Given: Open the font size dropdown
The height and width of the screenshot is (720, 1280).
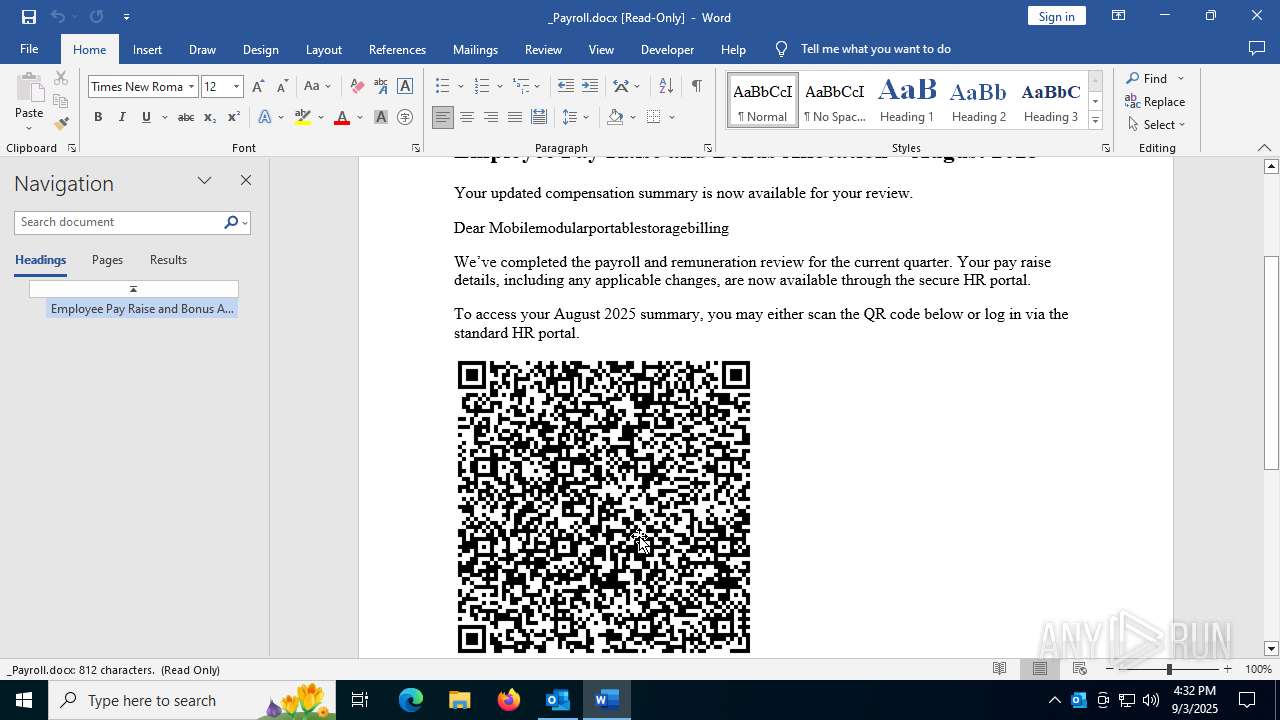Looking at the screenshot, I should [237, 87].
